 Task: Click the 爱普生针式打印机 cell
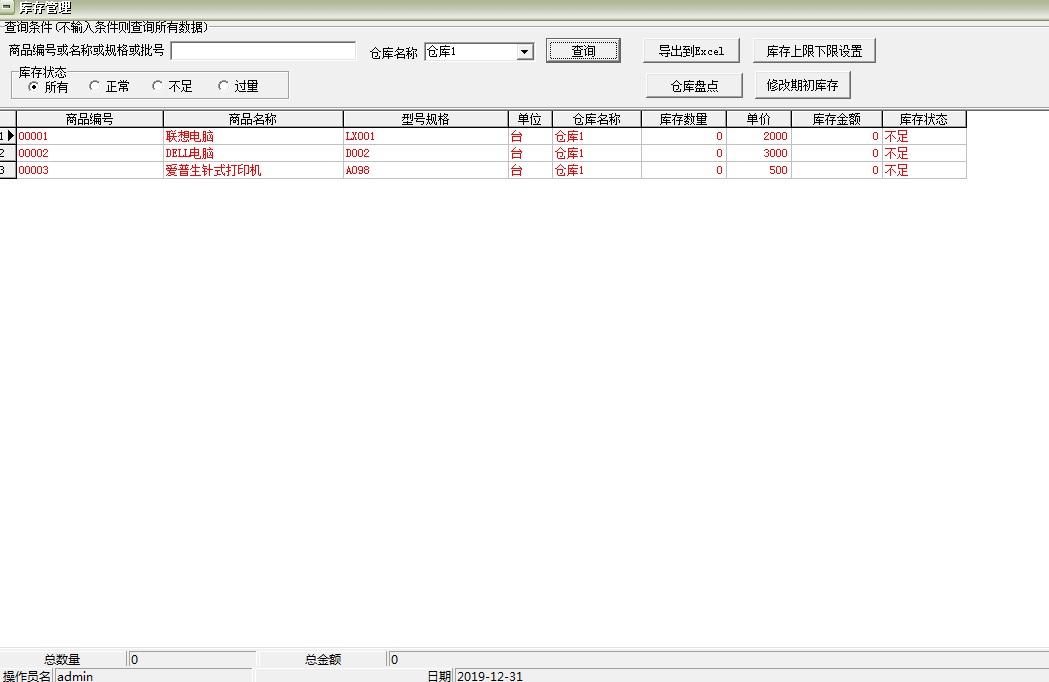coord(253,170)
